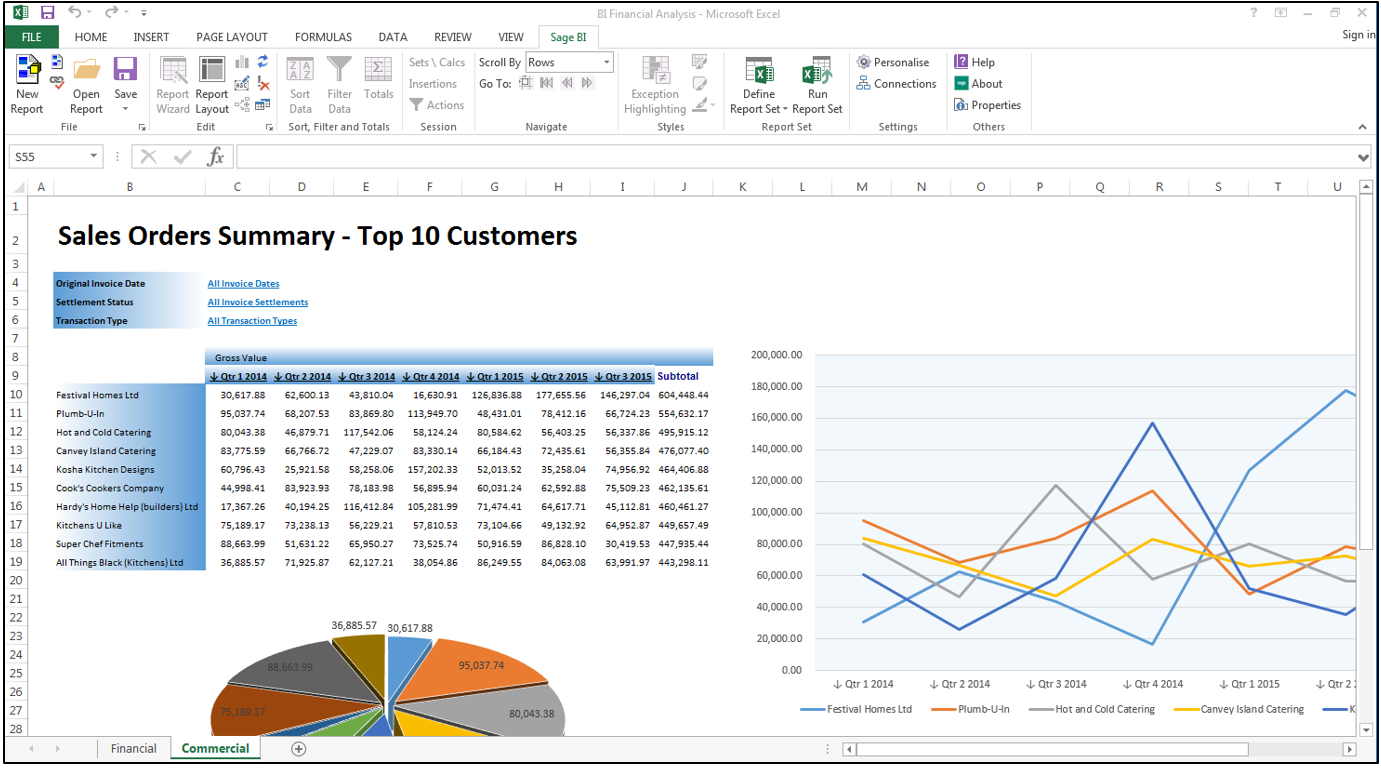Redo the action from Quick Access Toolbar
The image size is (1381, 769).
tap(111, 13)
